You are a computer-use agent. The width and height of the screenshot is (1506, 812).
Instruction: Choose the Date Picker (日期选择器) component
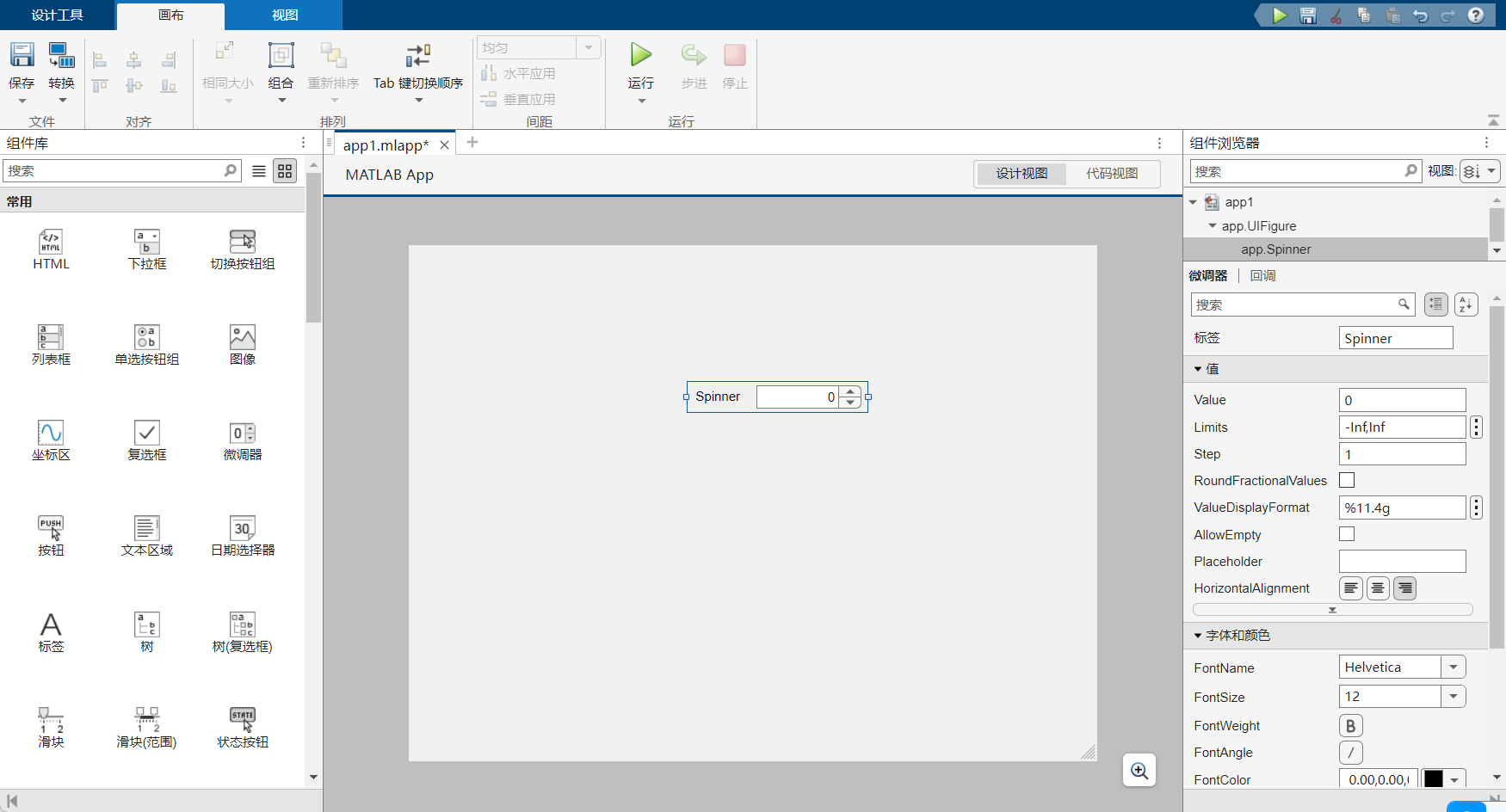pyautogui.click(x=243, y=536)
